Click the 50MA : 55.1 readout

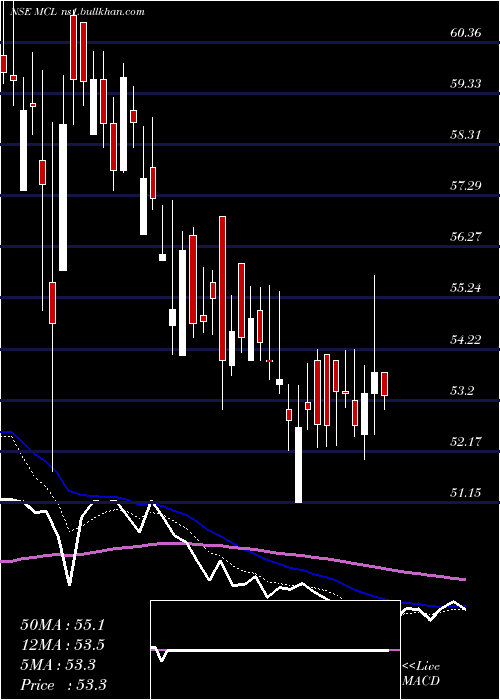[62, 625]
